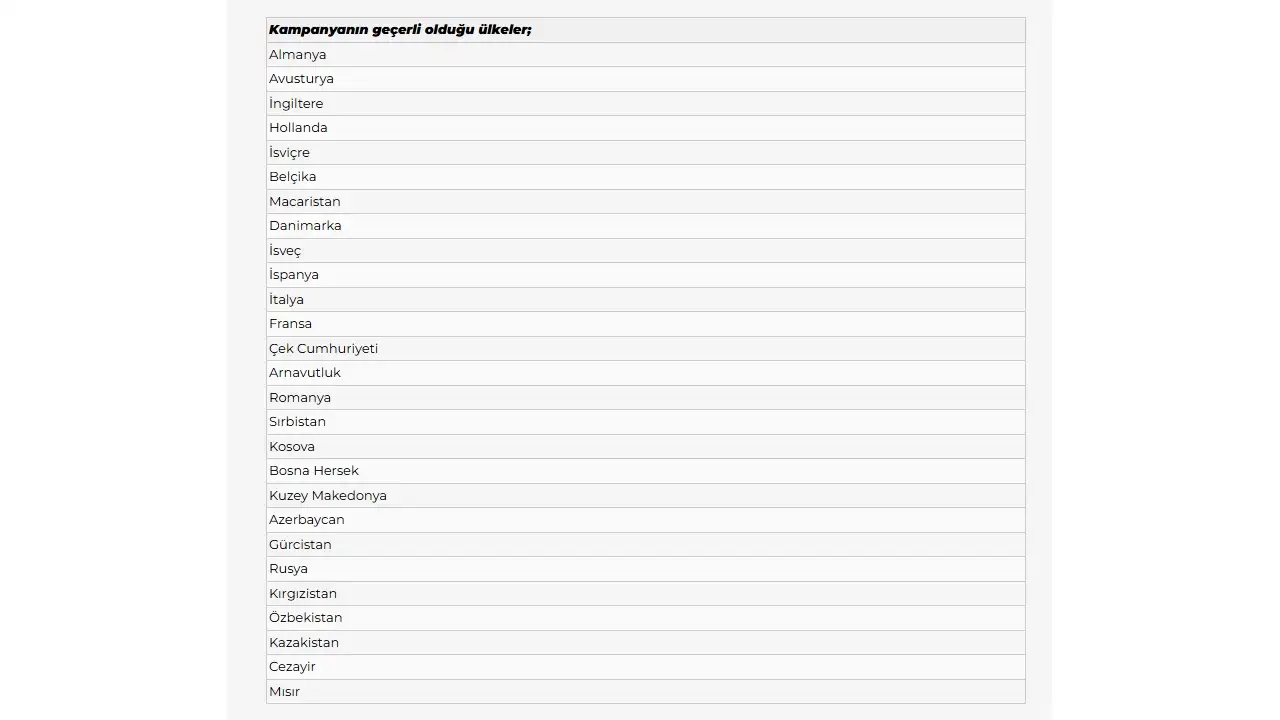Click the Bosna Hersek entry
This screenshot has height=720, width=1280.
[x=314, y=471]
